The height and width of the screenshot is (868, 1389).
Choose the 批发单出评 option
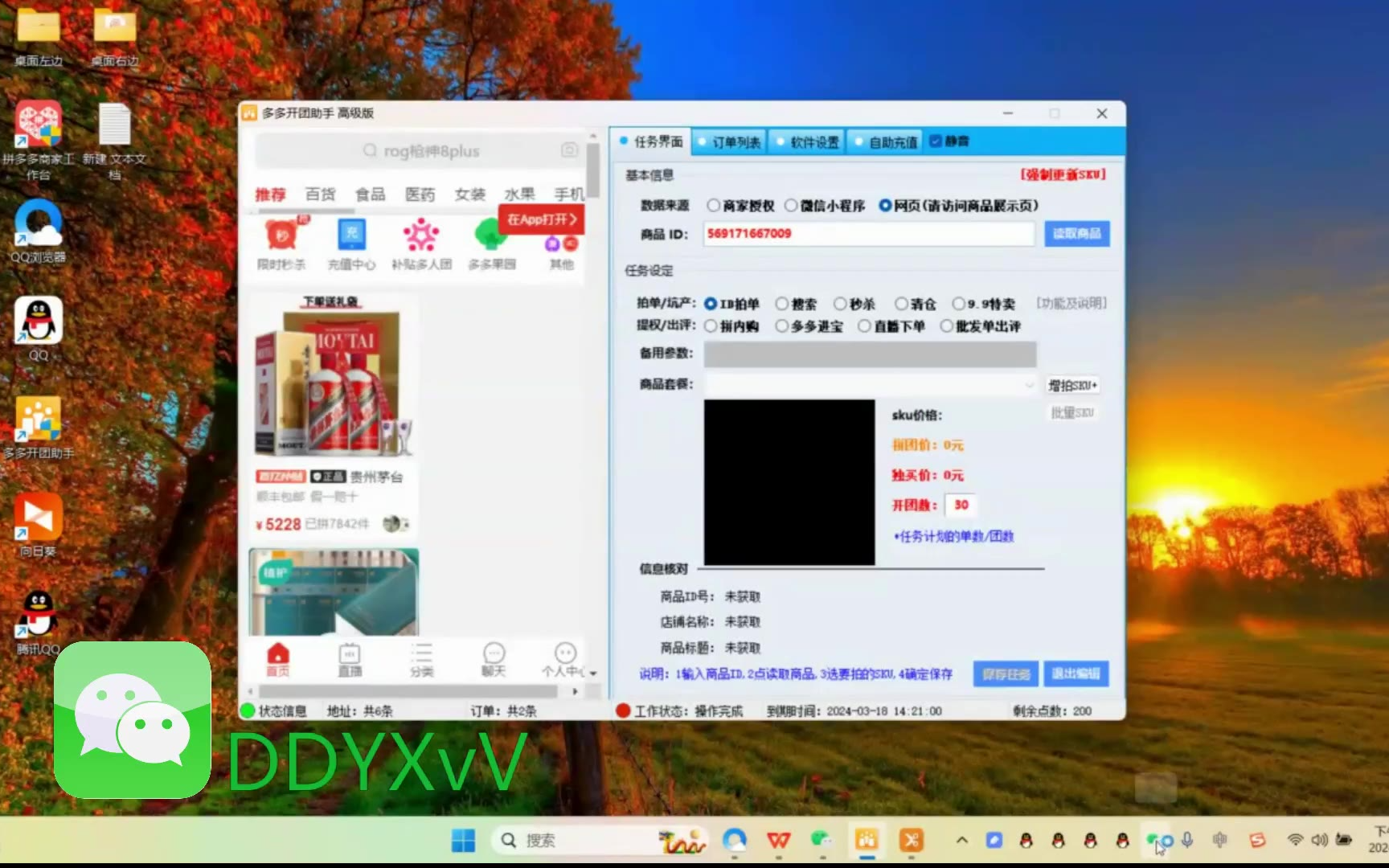[946, 326]
